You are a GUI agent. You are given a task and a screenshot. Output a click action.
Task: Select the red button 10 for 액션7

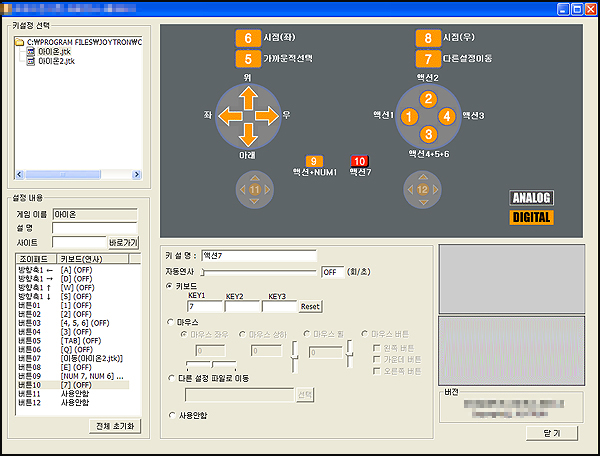coord(360,161)
